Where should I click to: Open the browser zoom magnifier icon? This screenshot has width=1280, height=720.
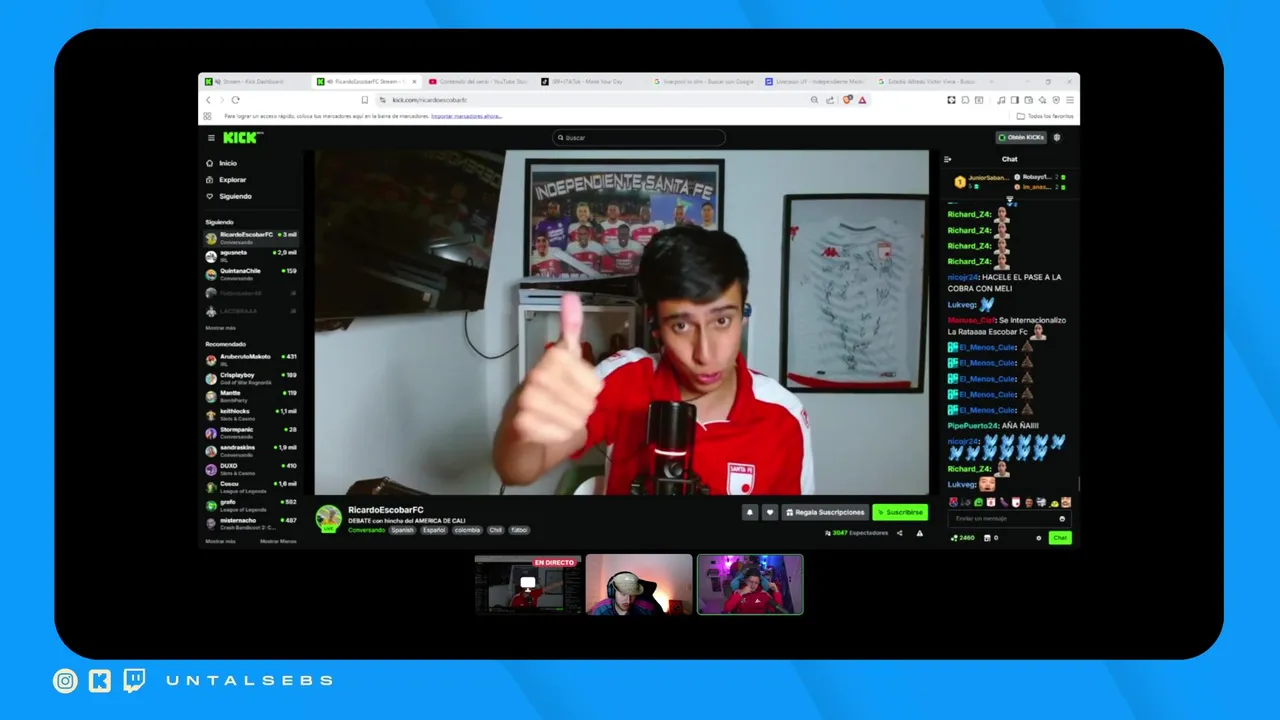[814, 100]
